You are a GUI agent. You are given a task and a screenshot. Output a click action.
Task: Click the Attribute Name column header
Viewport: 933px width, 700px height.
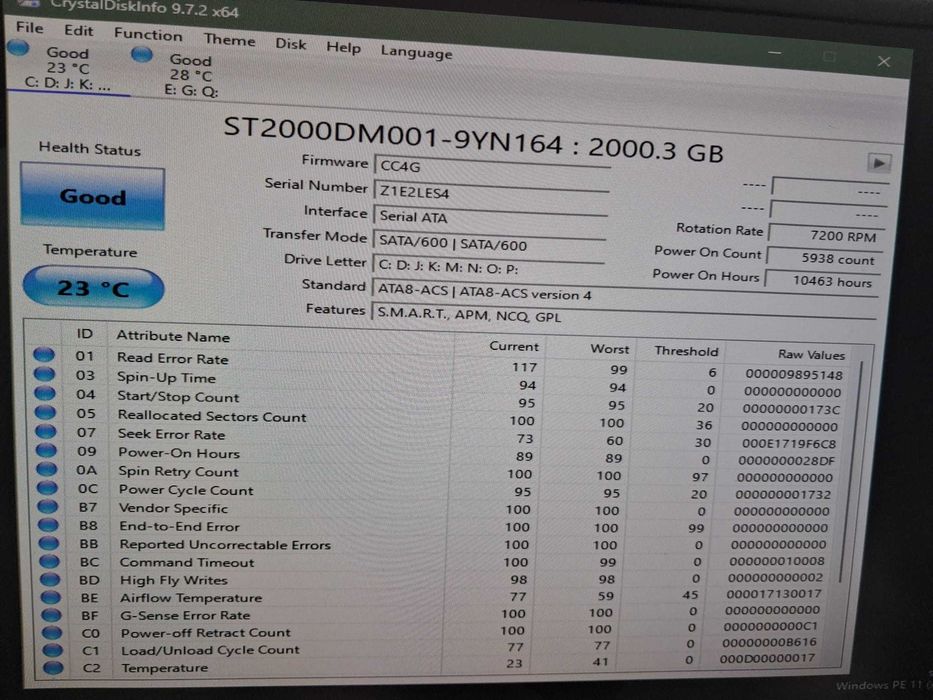pos(173,336)
